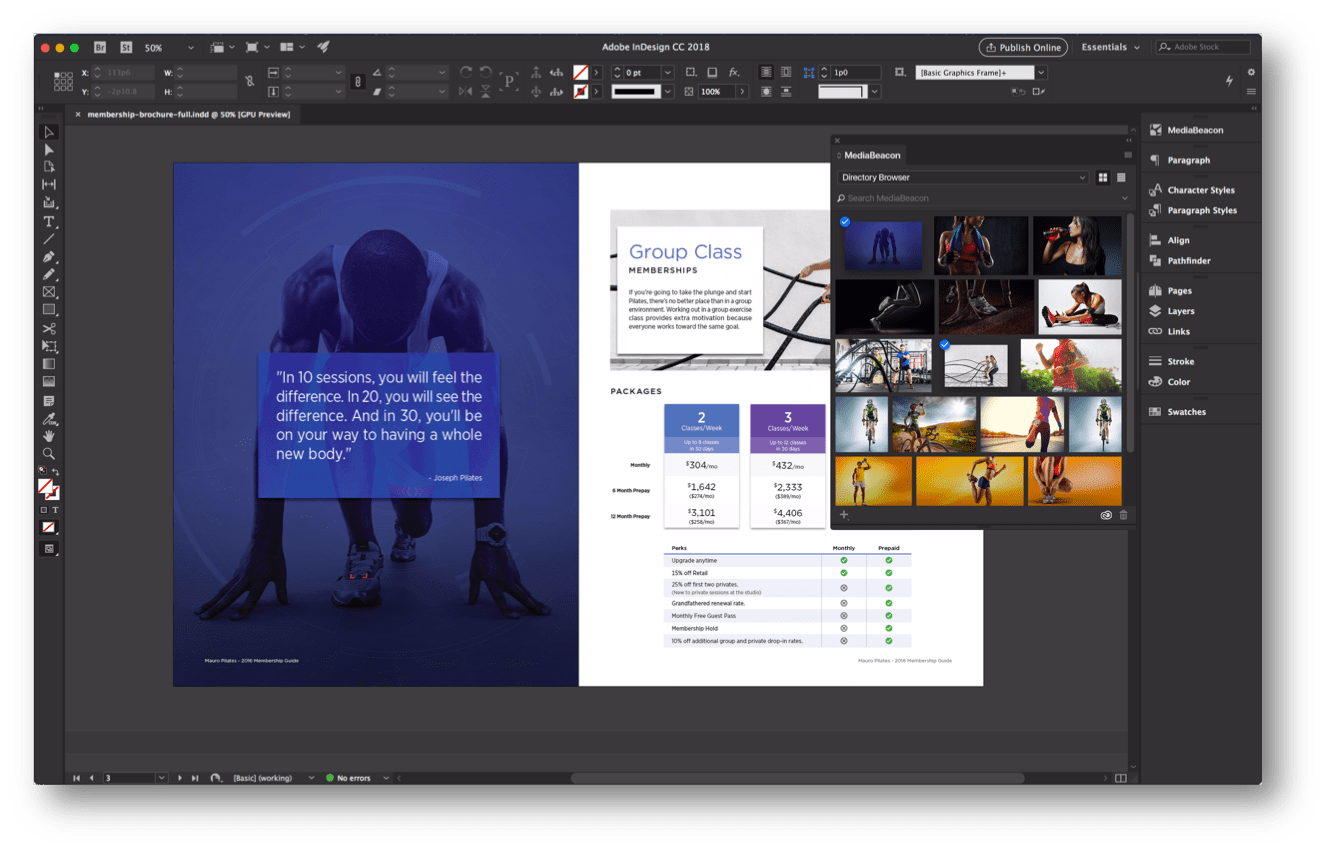Toggle formatting affects text button
The width and height of the screenshot is (1325, 847).
click(x=55, y=510)
